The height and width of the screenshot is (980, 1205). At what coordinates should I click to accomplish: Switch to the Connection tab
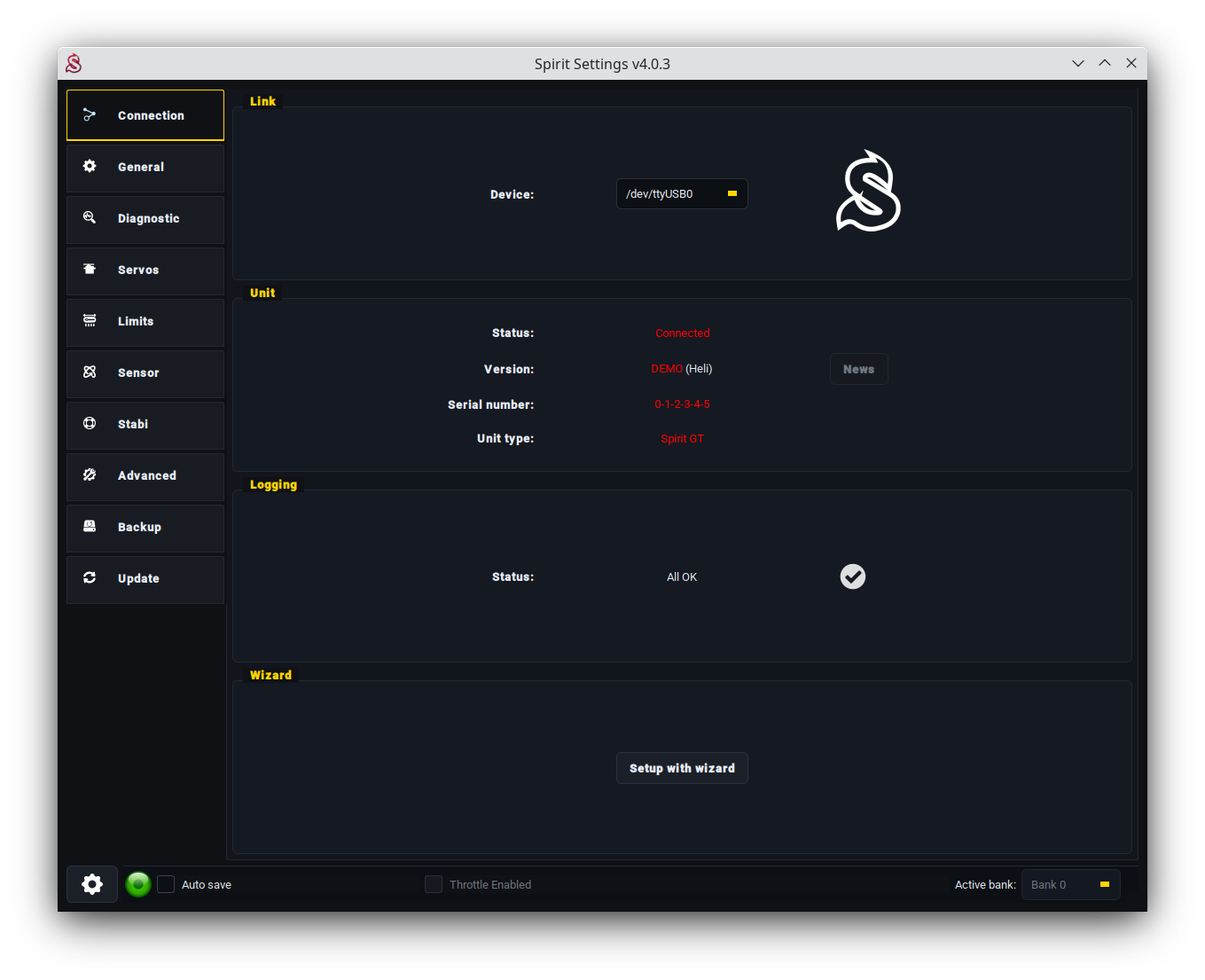[x=145, y=115]
